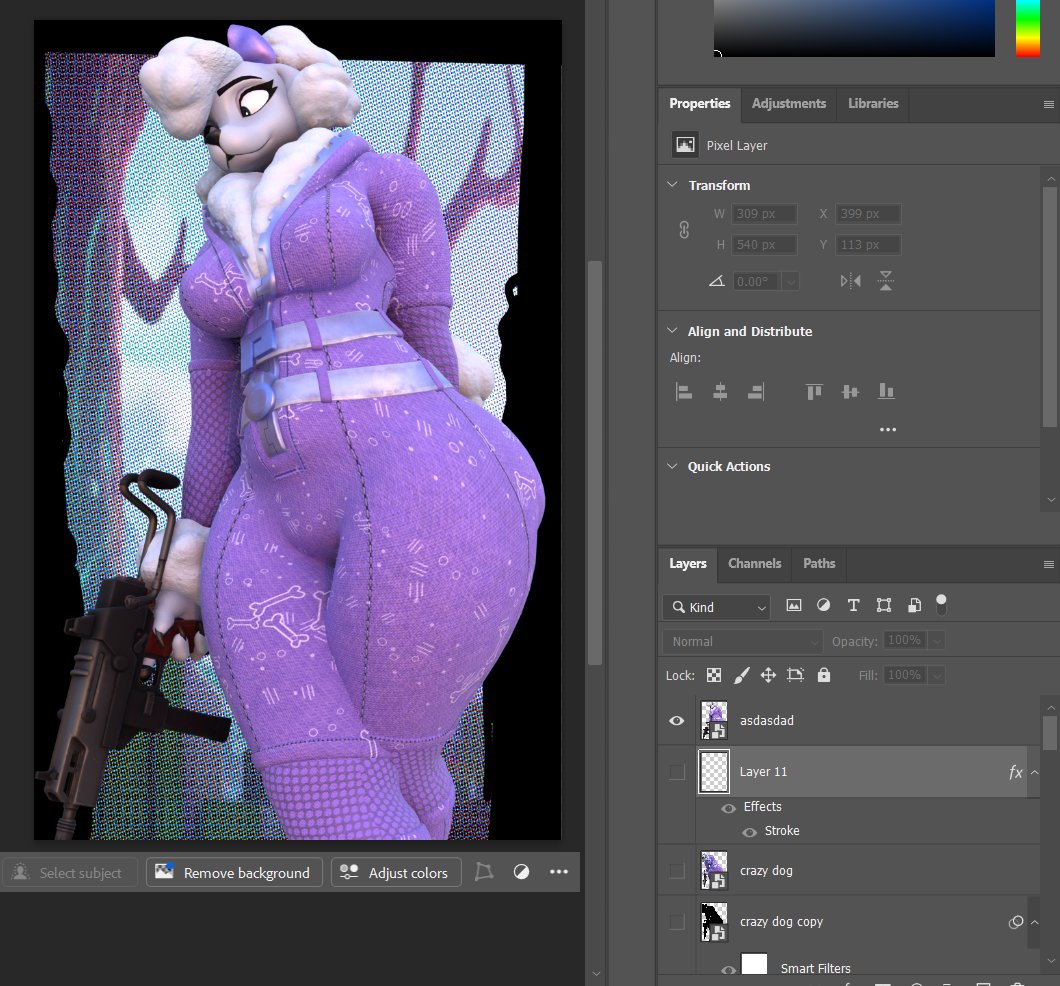Hide the asdasdad layer
The width and height of the screenshot is (1060, 986).
click(x=677, y=721)
